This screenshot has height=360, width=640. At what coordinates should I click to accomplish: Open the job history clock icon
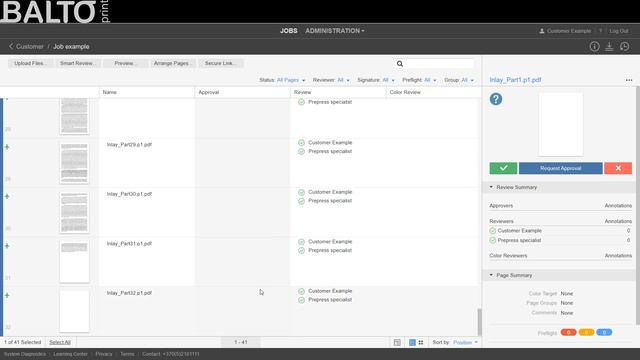624,47
